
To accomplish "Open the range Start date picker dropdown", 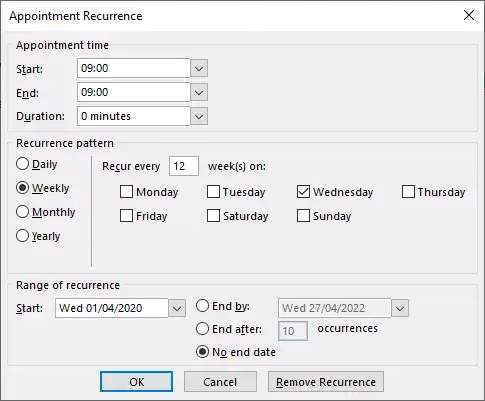I will (x=177, y=308).
